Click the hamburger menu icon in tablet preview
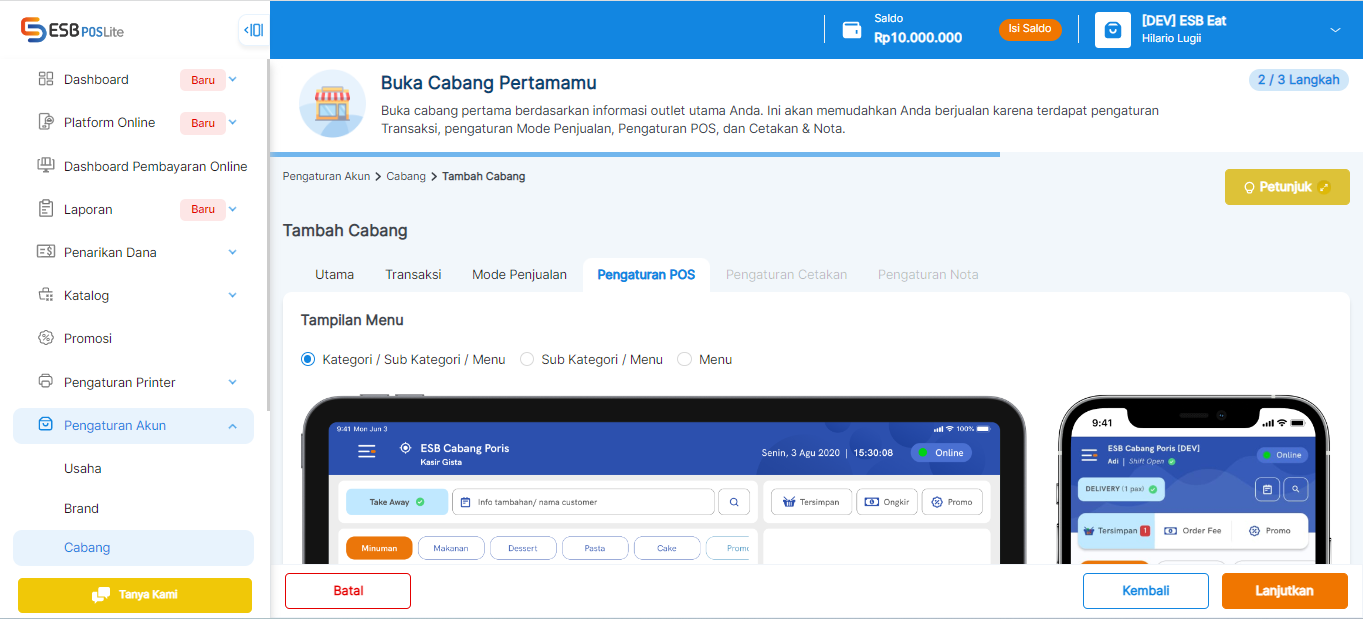The width and height of the screenshot is (1363, 619). 367,451
